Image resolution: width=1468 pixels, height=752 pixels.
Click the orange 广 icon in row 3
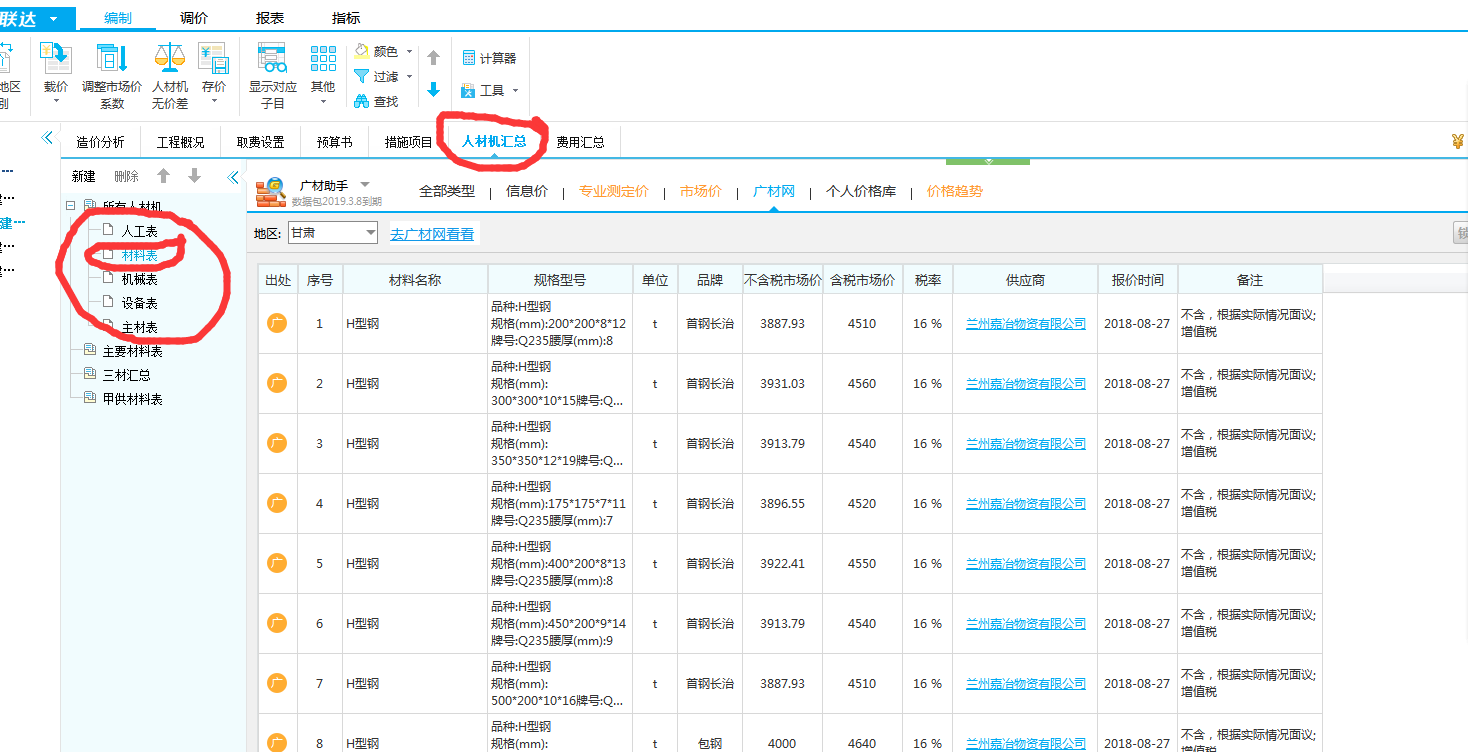pos(277,443)
